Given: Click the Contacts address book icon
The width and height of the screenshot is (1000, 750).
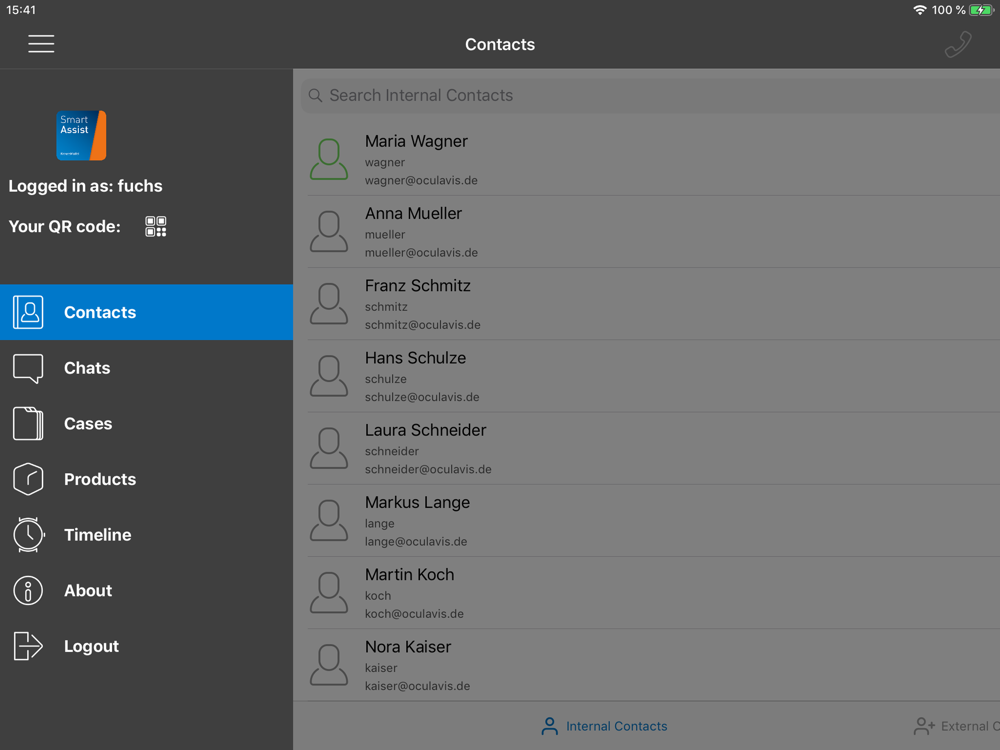Looking at the screenshot, I should tap(28, 312).
